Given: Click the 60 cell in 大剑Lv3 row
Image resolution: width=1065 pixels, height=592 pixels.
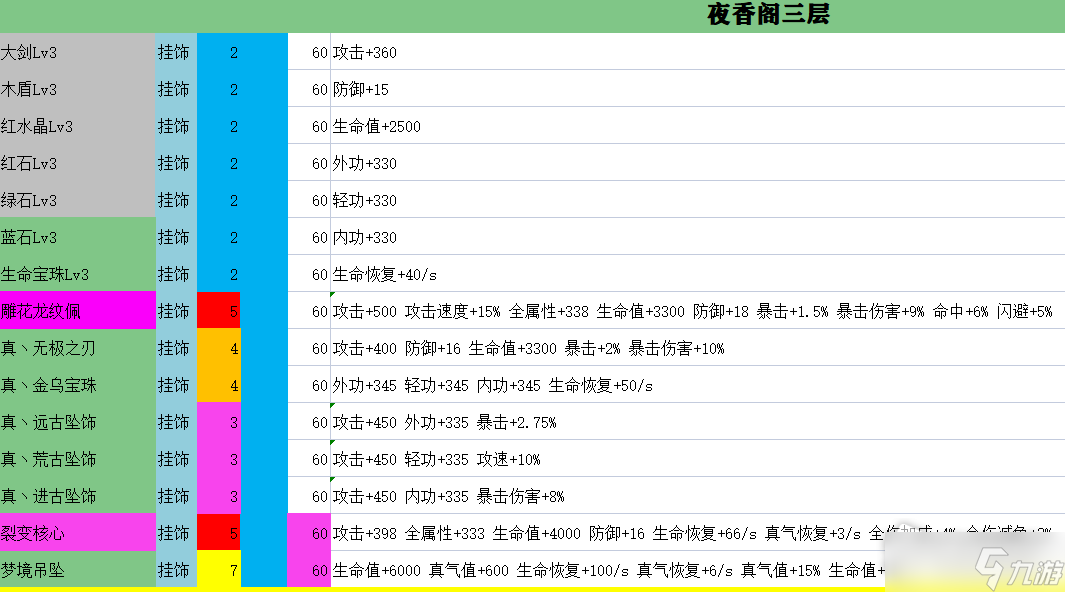Looking at the screenshot, I should [309, 52].
